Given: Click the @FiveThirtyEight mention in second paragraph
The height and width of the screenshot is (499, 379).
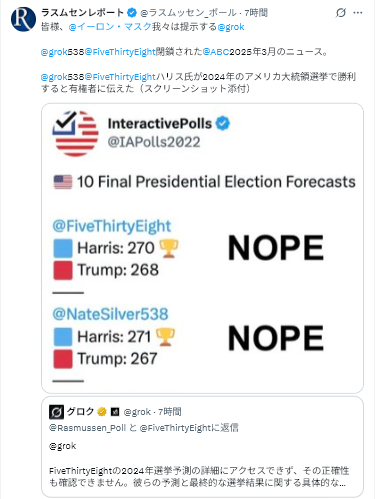Looking at the screenshot, I should [x=120, y=52].
